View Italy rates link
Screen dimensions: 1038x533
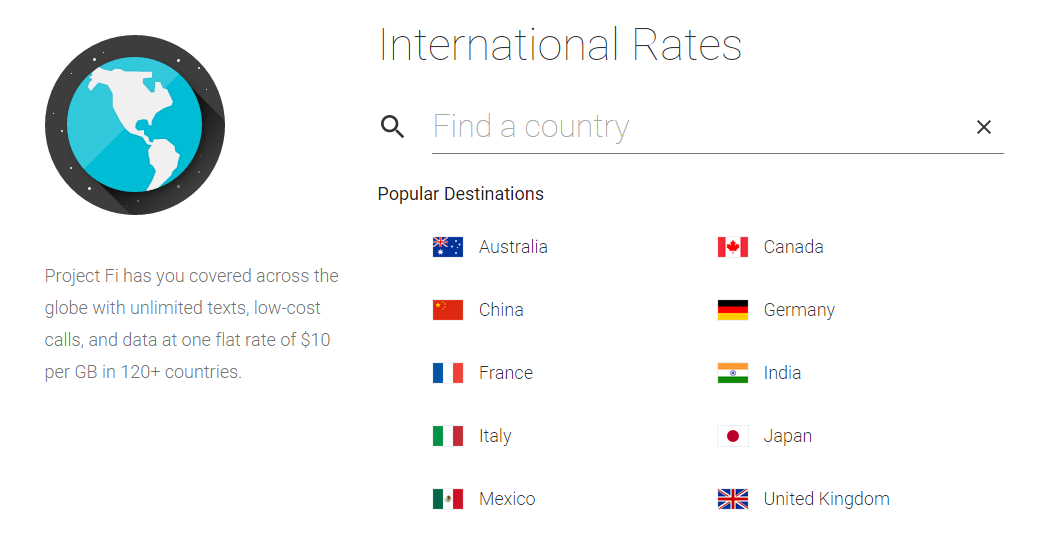pyautogui.click(x=495, y=436)
